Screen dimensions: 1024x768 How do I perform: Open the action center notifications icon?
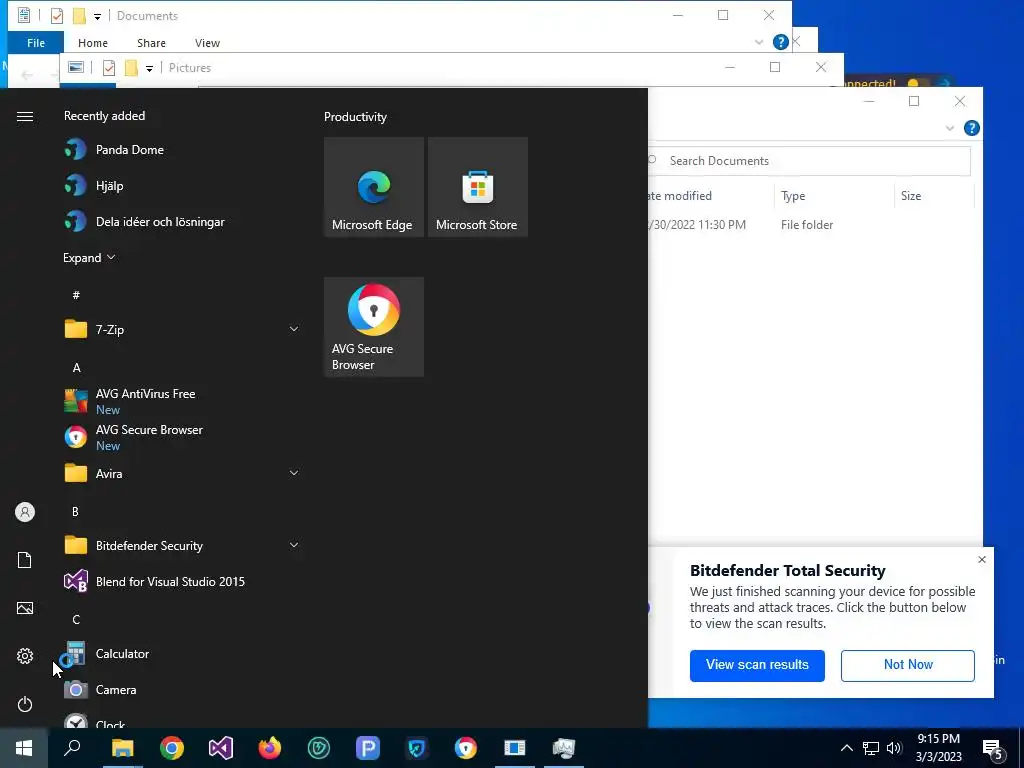point(992,749)
